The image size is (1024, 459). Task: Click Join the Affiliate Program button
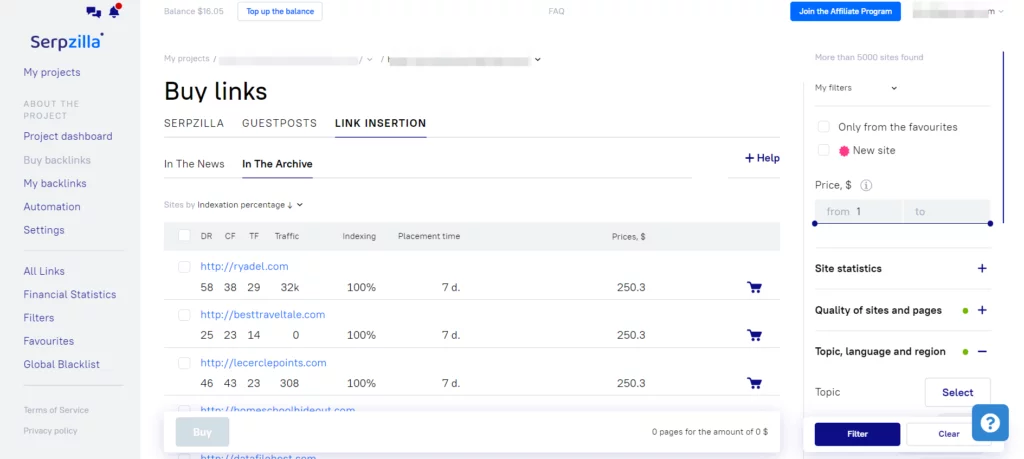coord(845,11)
